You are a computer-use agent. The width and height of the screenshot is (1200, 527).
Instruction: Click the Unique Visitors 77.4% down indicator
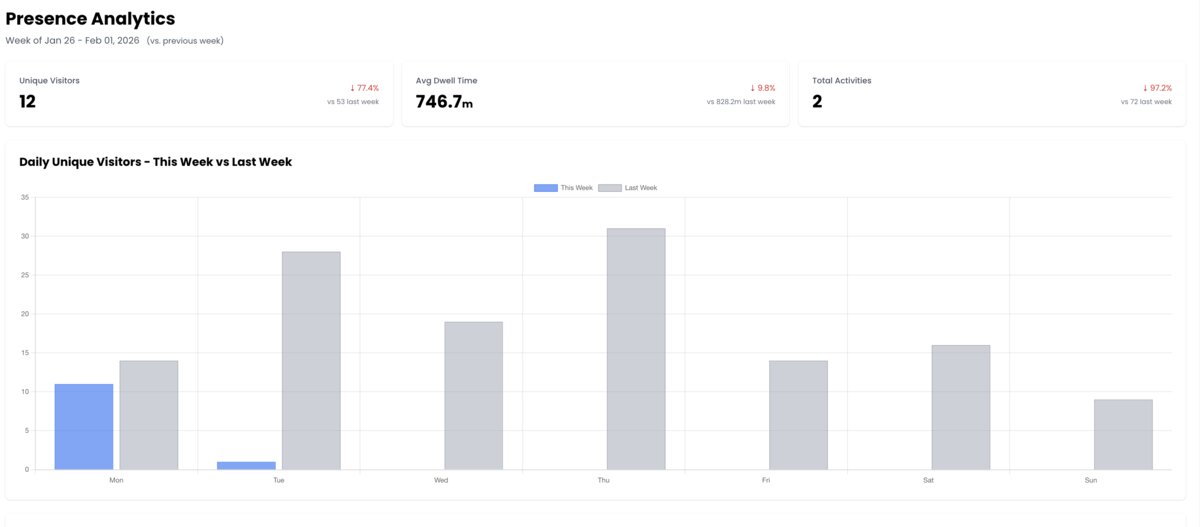[x=364, y=88]
